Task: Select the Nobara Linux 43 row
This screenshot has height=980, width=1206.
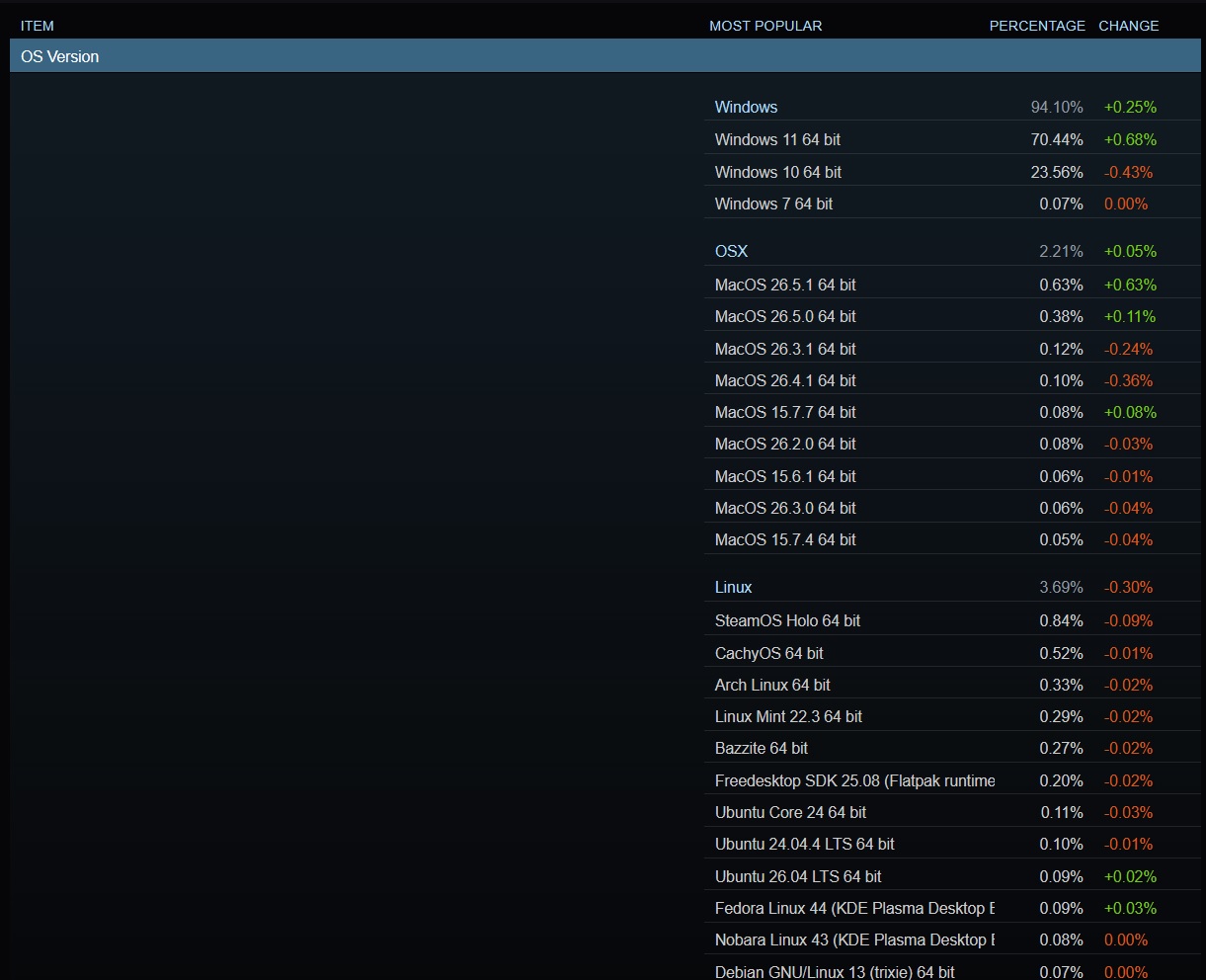Action: point(953,939)
